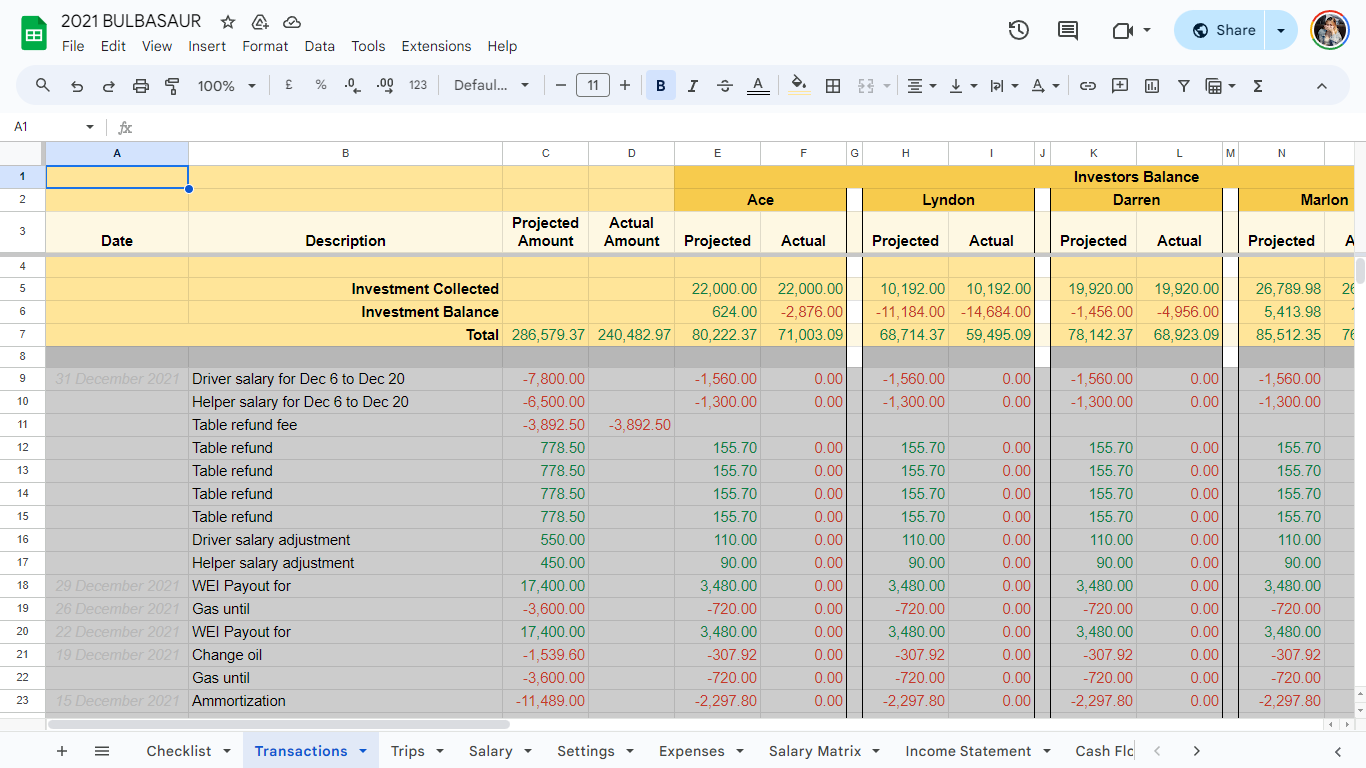Open the functions sigma menu
1366x768 pixels.
pyautogui.click(x=1258, y=86)
